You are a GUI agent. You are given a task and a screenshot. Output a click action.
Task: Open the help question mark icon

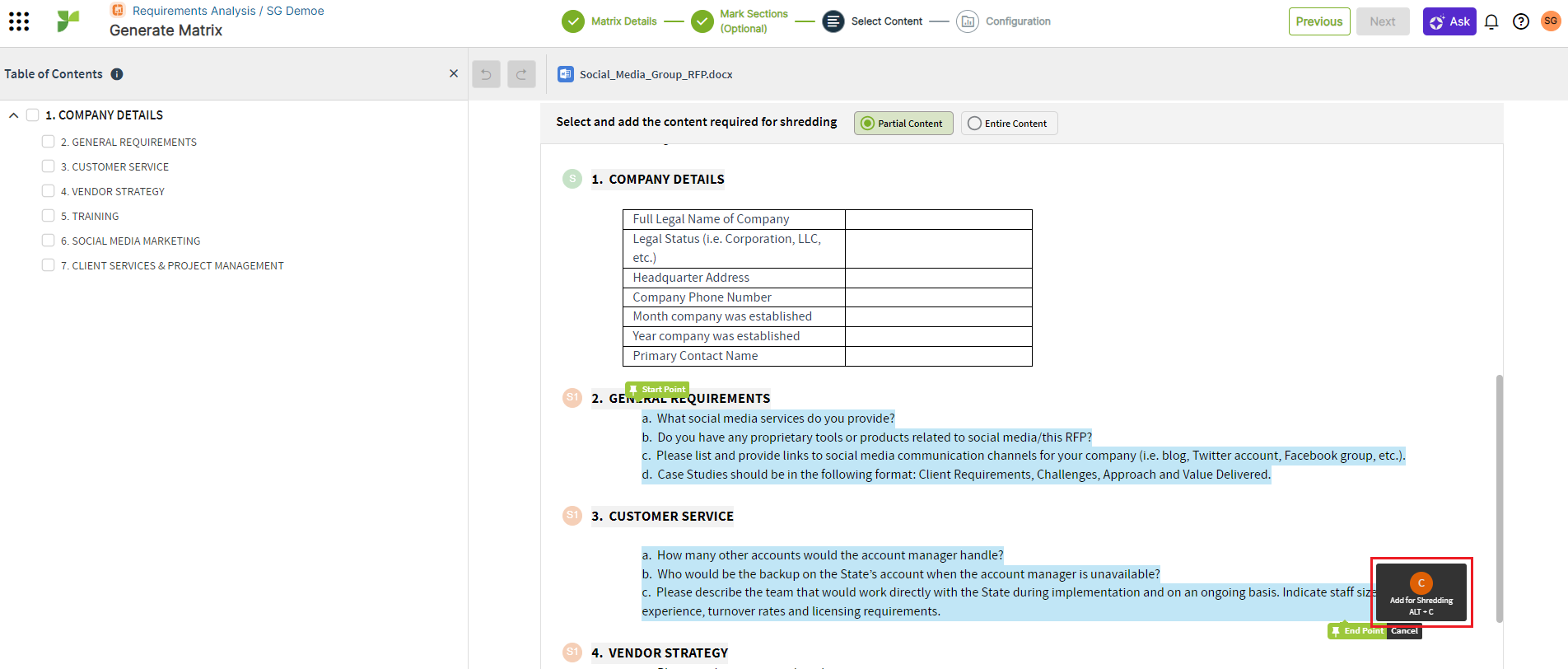[1521, 21]
